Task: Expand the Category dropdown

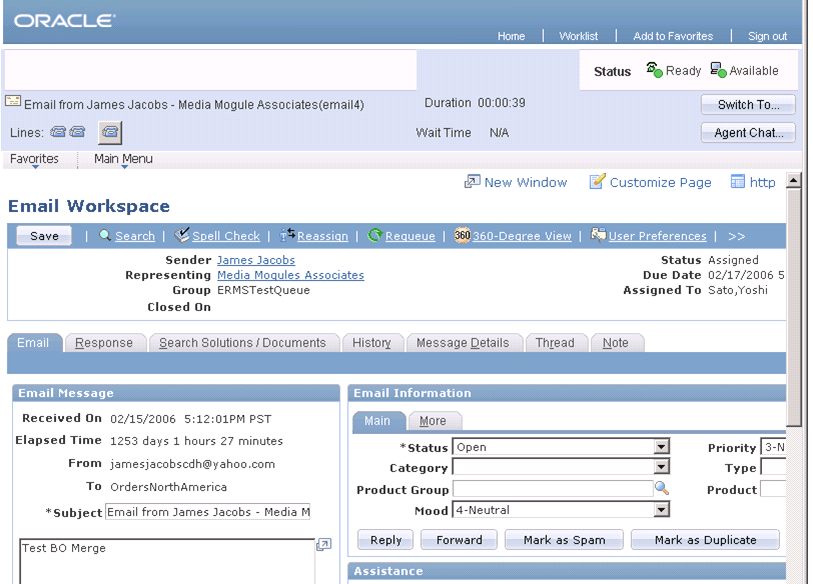Action: click(x=661, y=468)
